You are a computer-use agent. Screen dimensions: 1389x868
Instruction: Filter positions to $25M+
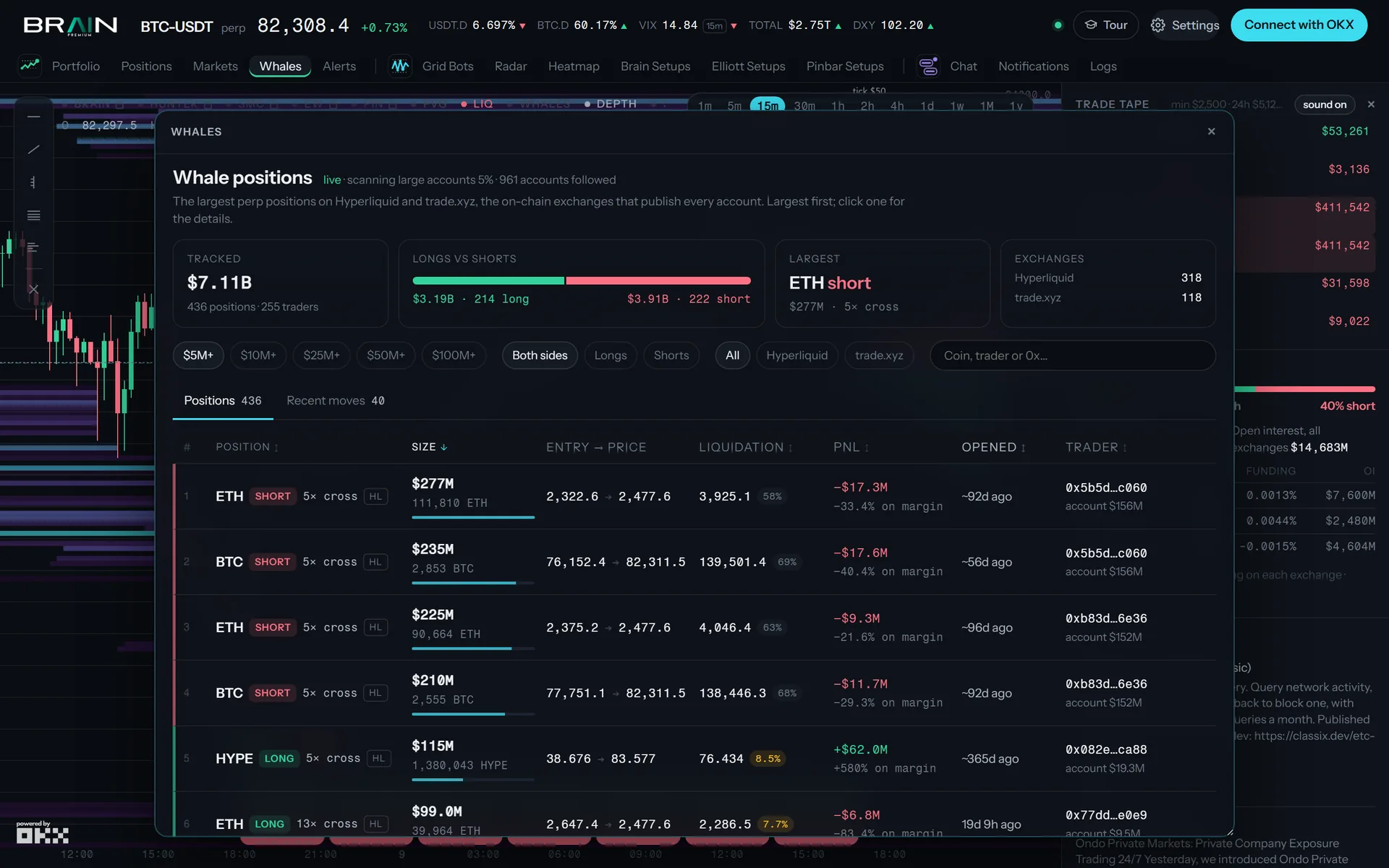click(321, 355)
